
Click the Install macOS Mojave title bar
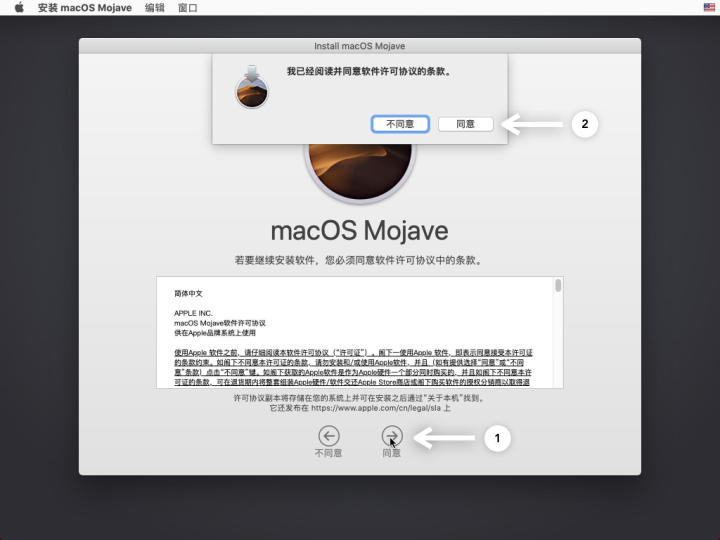pyautogui.click(x=360, y=46)
